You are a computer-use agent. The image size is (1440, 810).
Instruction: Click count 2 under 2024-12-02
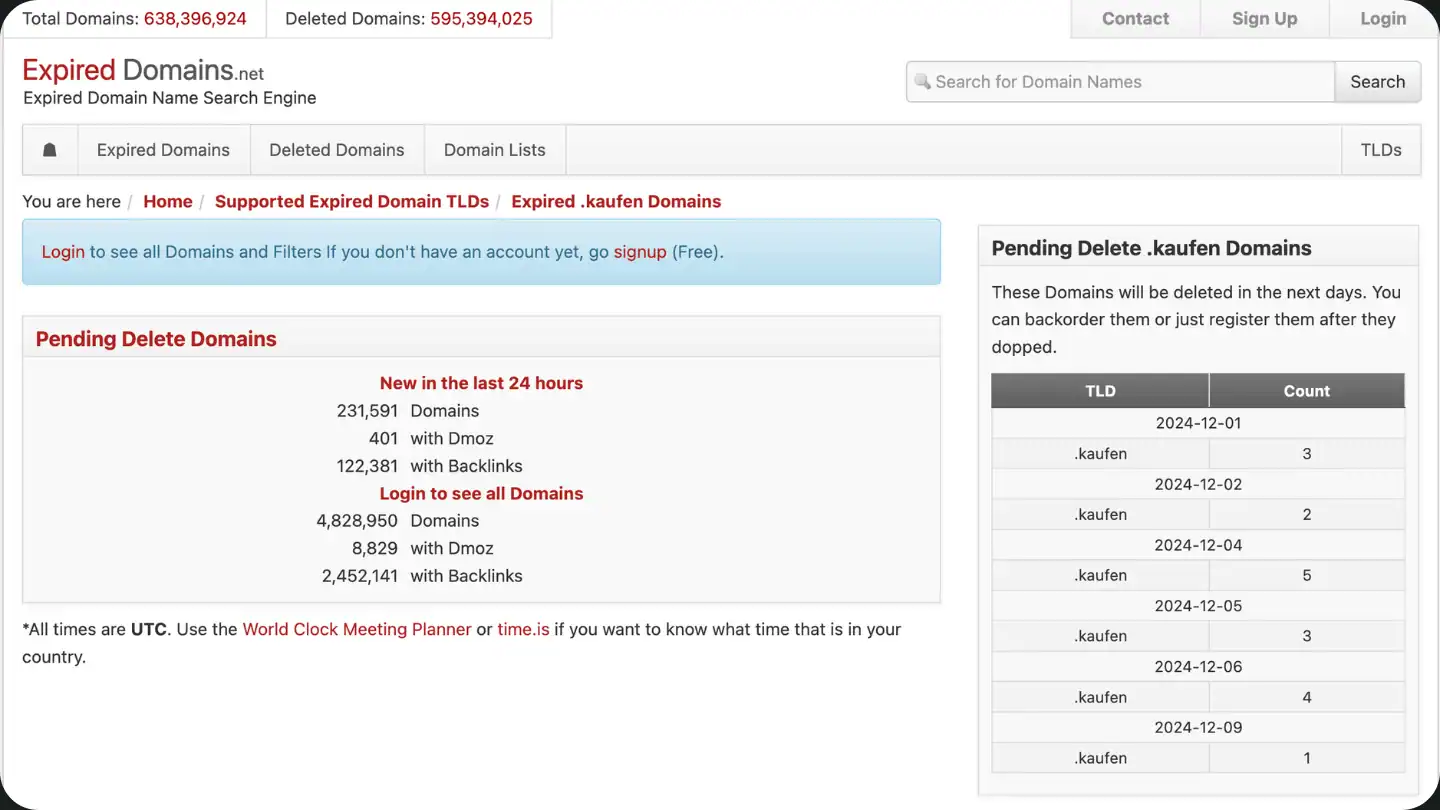[x=1307, y=515]
